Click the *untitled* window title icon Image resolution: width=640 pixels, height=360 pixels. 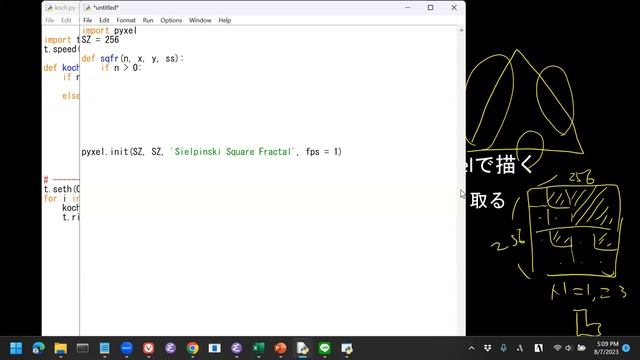pos(87,8)
